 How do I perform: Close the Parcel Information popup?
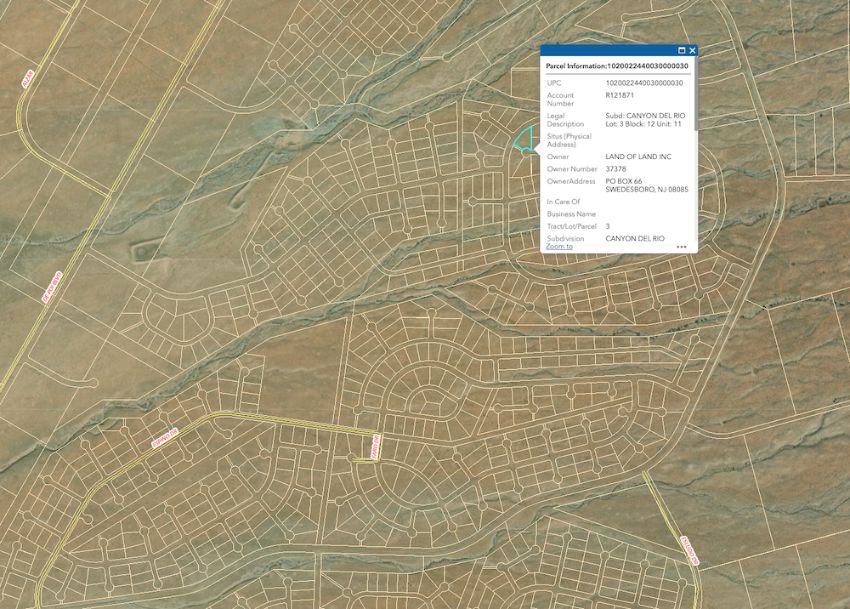click(692, 50)
